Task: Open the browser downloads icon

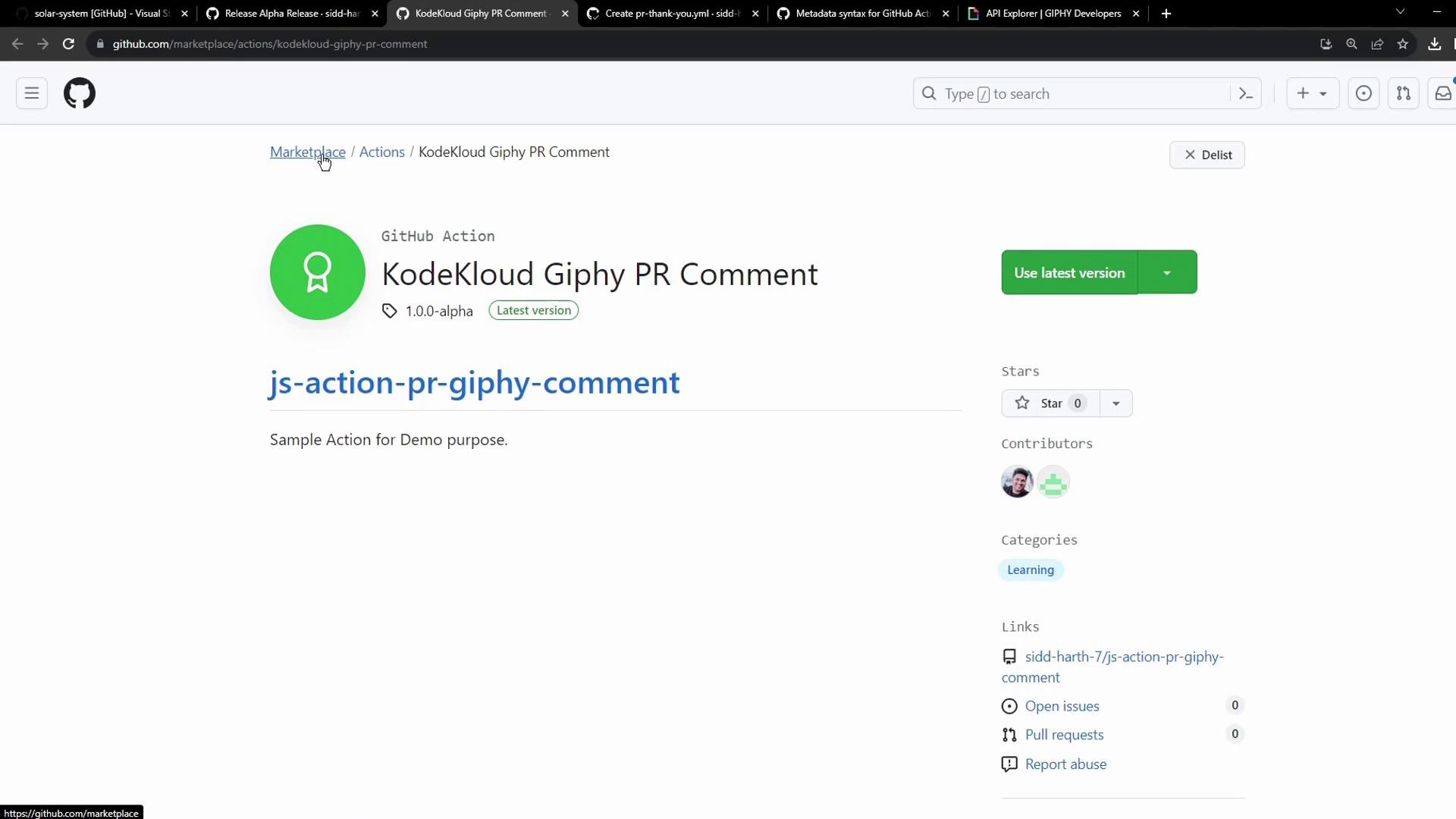Action: (x=1434, y=44)
